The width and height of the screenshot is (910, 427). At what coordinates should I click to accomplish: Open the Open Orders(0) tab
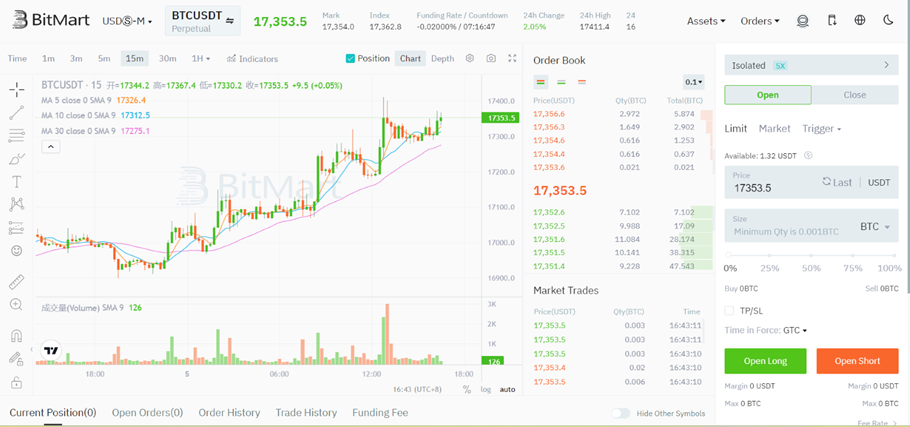[147, 413]
